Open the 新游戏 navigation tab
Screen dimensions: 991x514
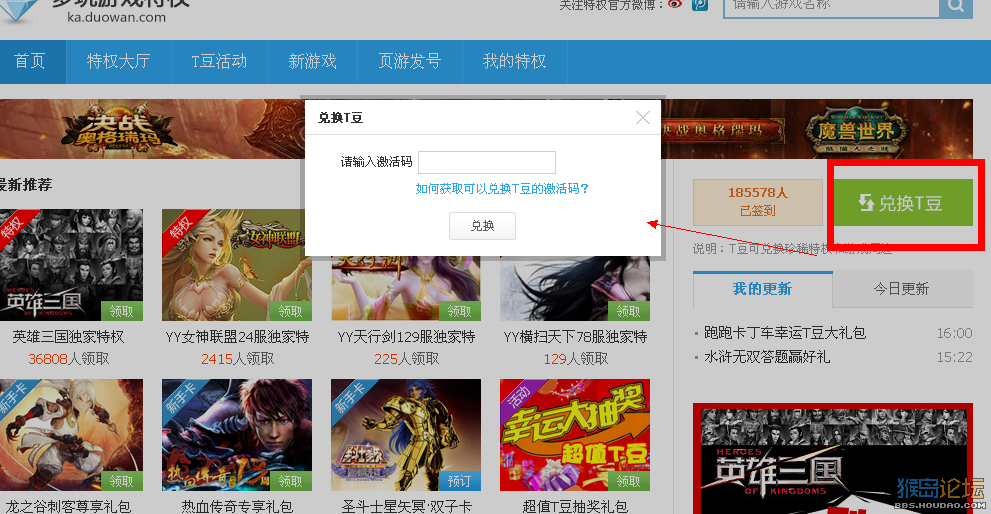(312, 61)
